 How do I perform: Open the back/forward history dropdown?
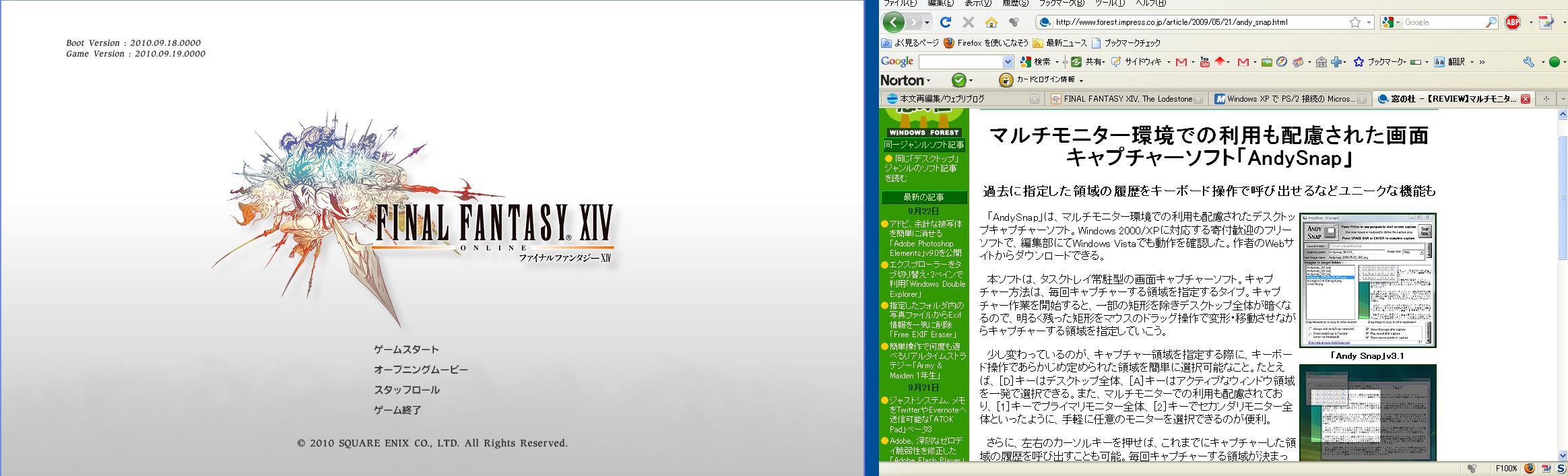(927, 22)
